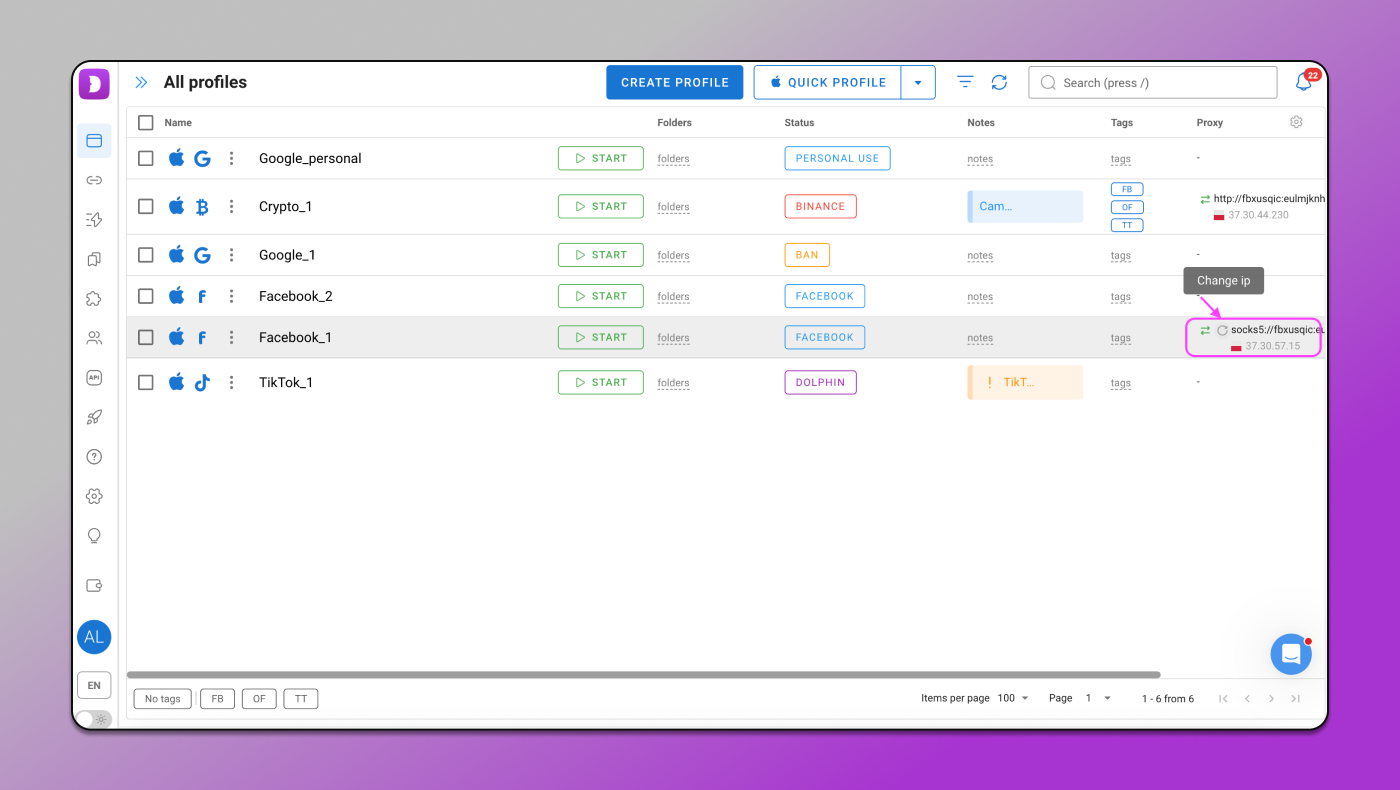Toggle the dark mode theme switch

(x=93, y=718)
